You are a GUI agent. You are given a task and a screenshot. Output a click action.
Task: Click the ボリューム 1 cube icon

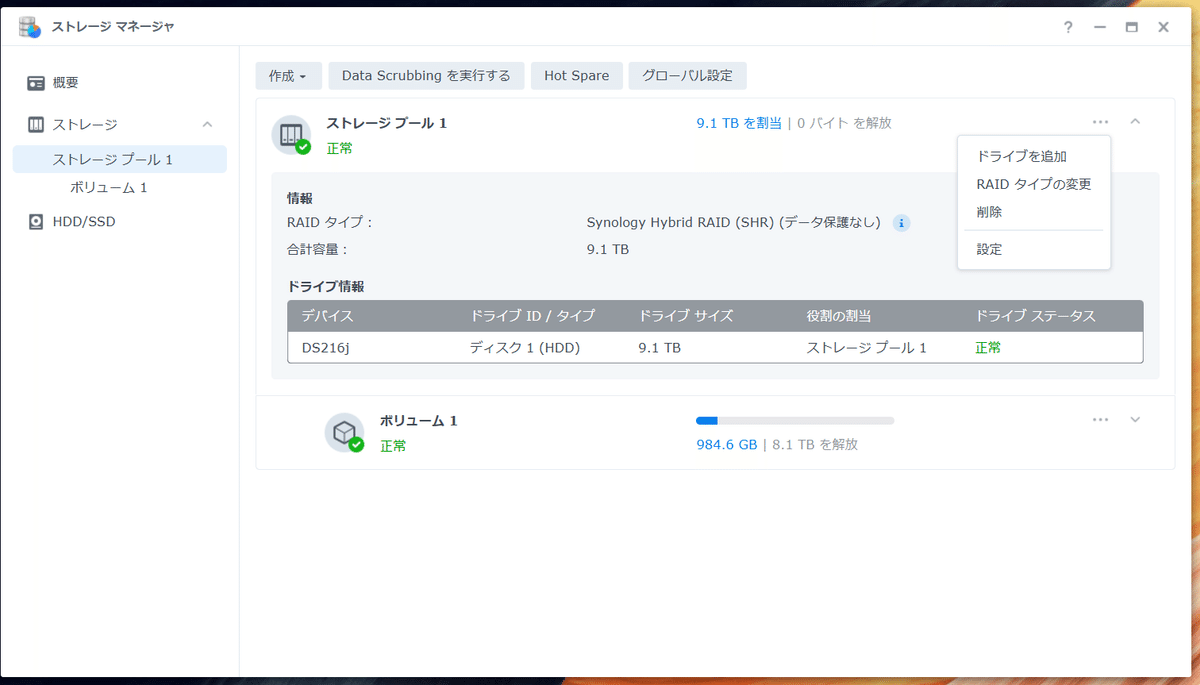click(344, 433)
